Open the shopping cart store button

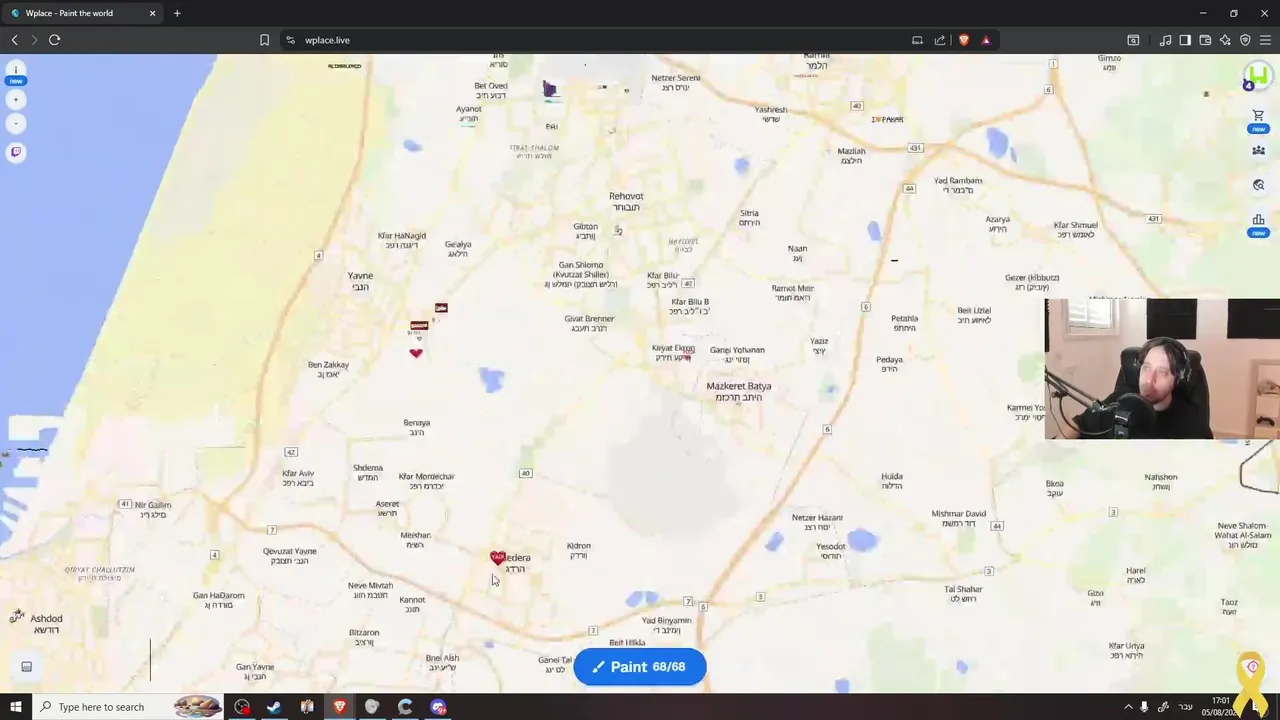1258,117
